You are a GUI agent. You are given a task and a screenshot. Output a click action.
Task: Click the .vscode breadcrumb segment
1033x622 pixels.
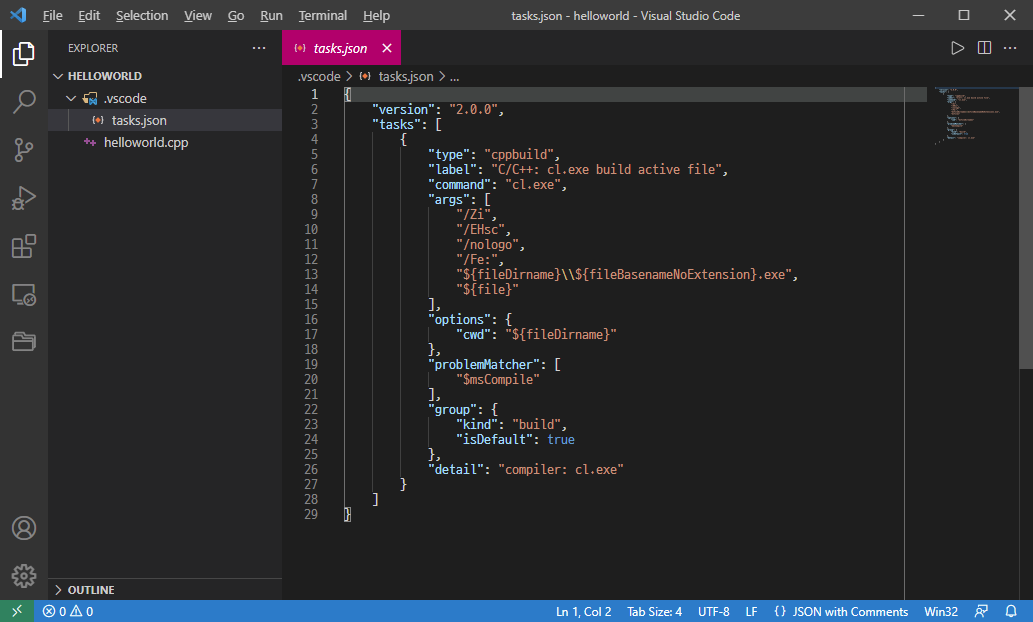[x=319, y=76]
